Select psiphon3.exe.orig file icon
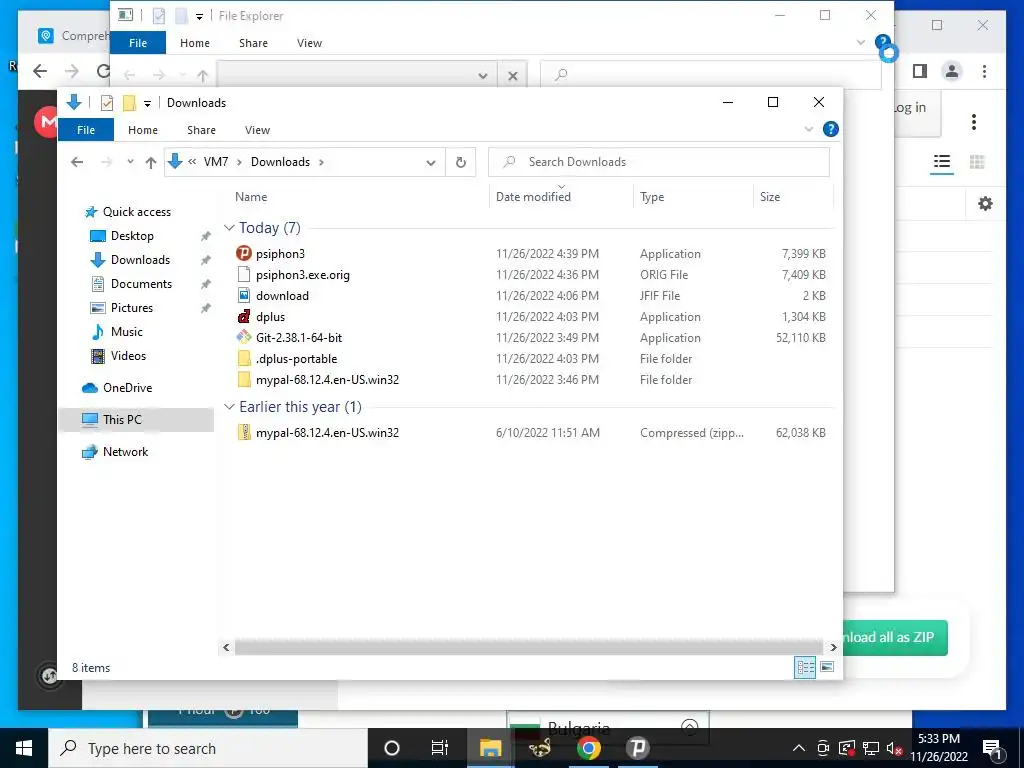1024x768 pixels. [244, 274]
